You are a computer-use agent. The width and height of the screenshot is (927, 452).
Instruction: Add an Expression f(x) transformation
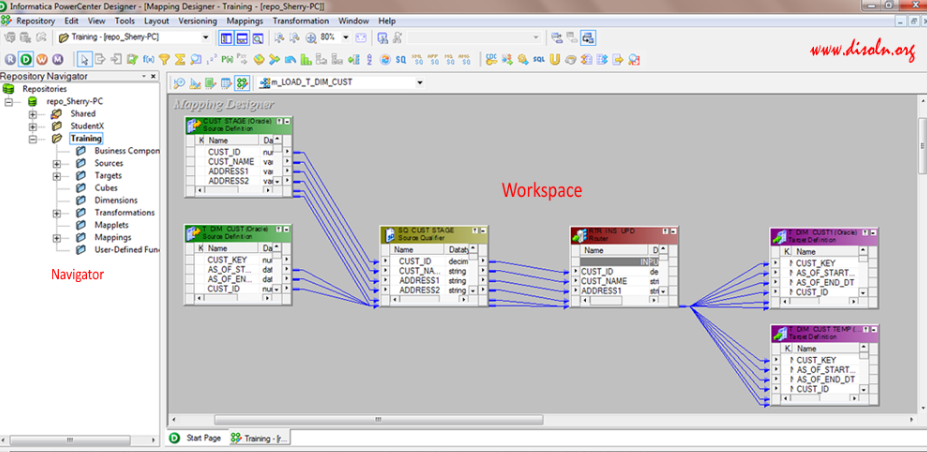148,59
